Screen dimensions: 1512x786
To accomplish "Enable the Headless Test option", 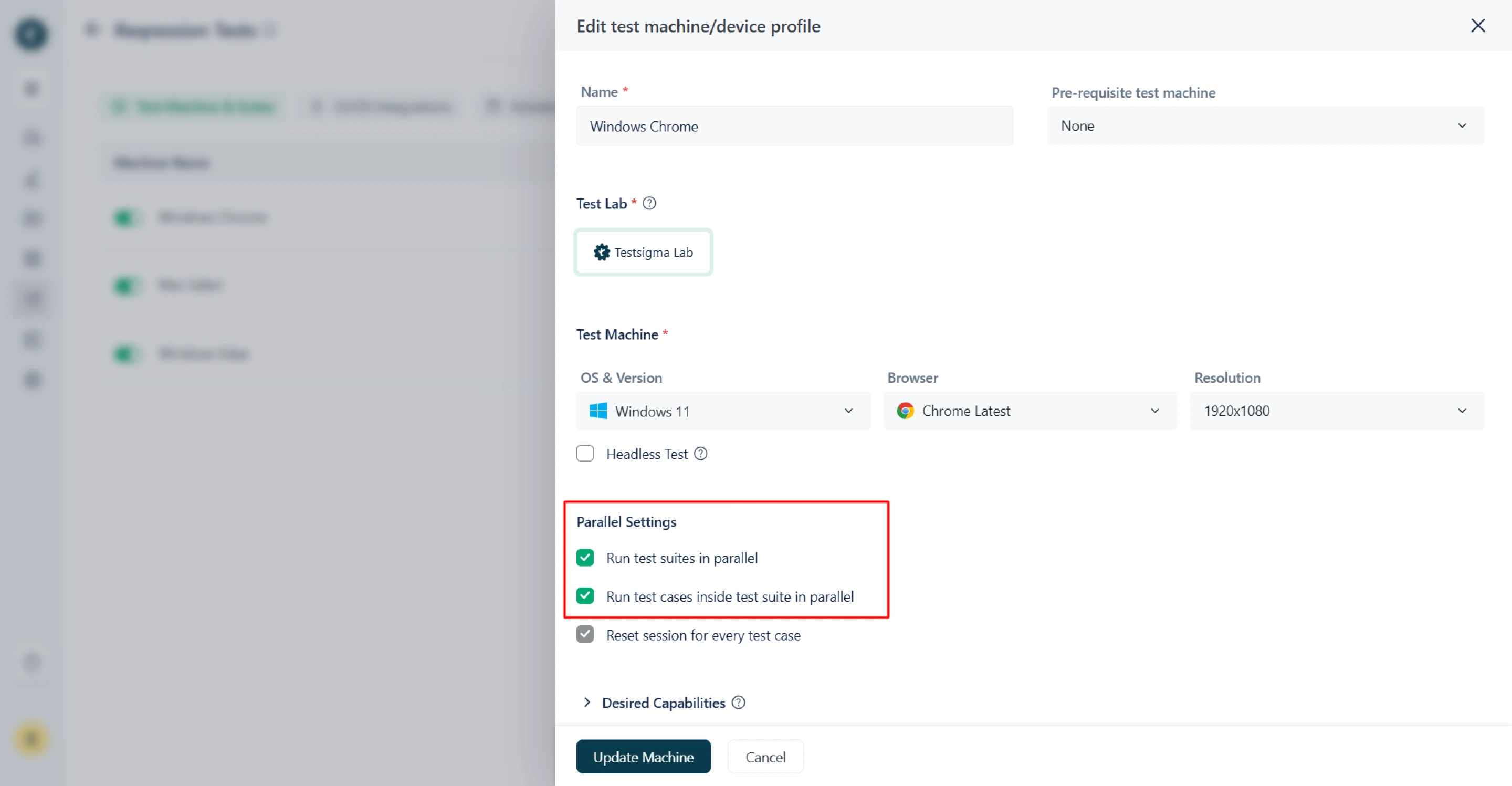I will [x=585, y=453].
